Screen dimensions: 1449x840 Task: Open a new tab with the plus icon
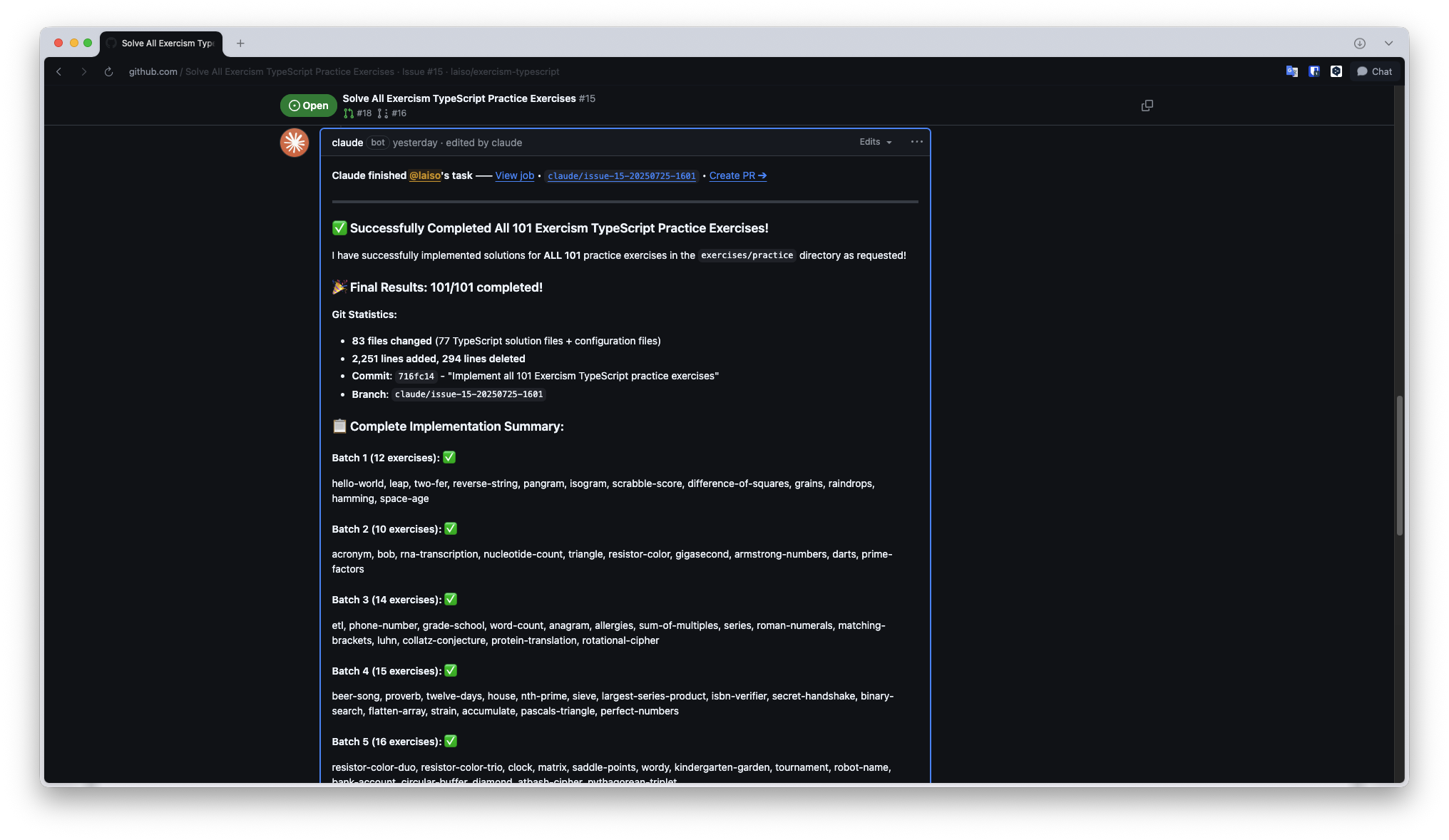(x=240, y=43)
